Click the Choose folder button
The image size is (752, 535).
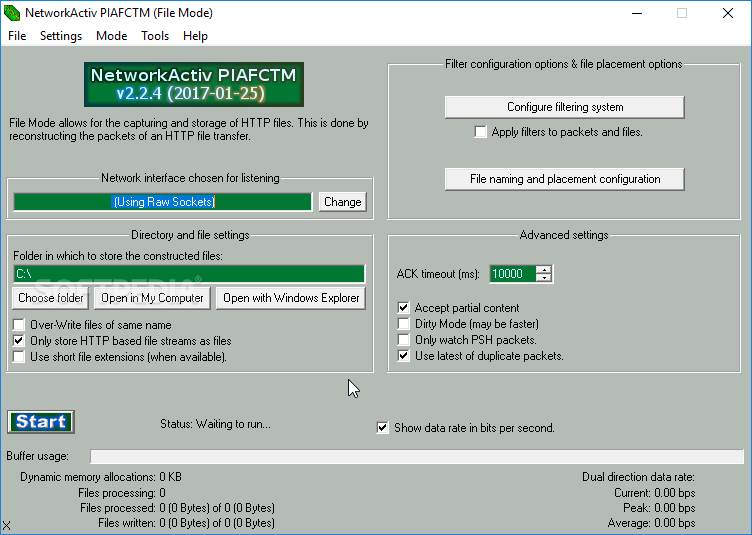(50, 298)
